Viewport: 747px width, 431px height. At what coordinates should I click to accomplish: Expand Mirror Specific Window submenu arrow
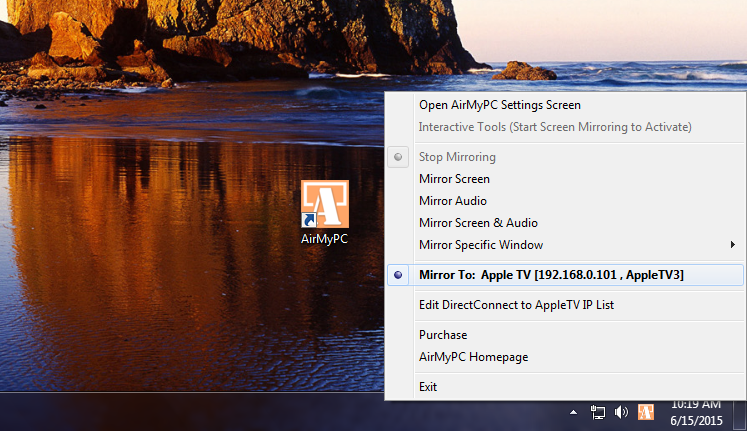[x=732, y=245]
